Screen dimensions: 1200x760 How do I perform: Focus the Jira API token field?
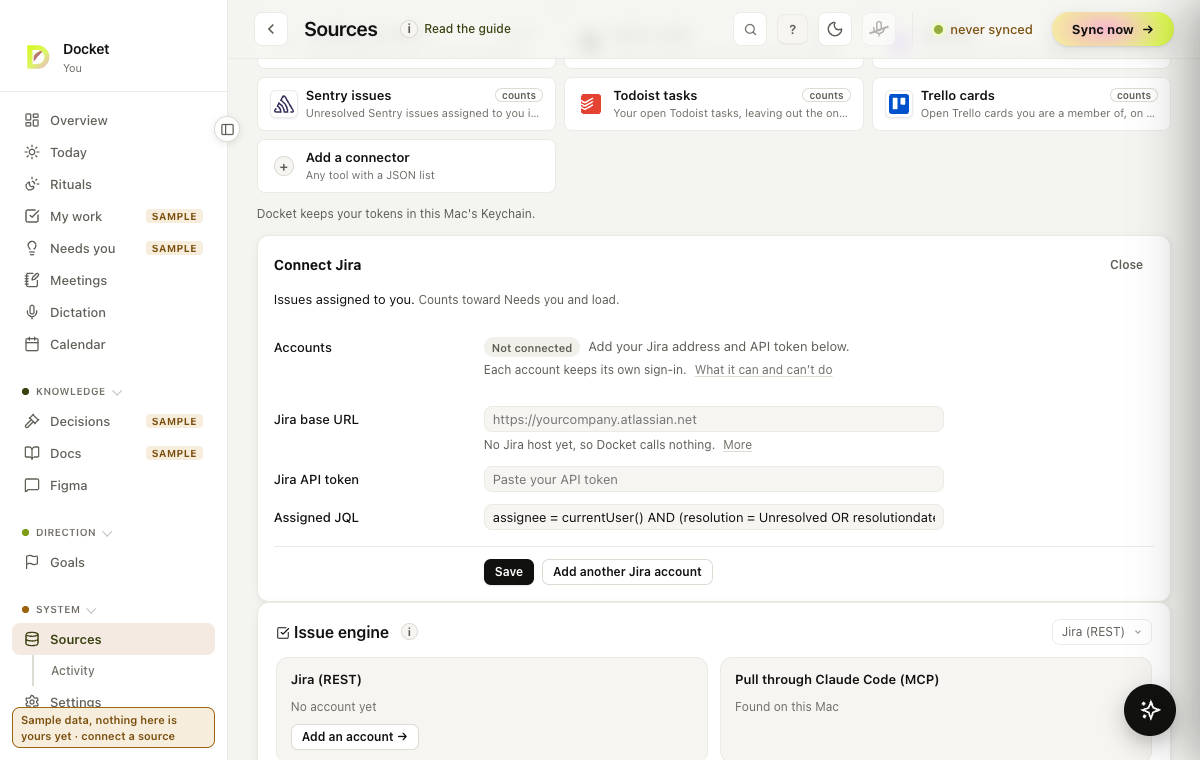pyautogui.click(x=713, y=479)
